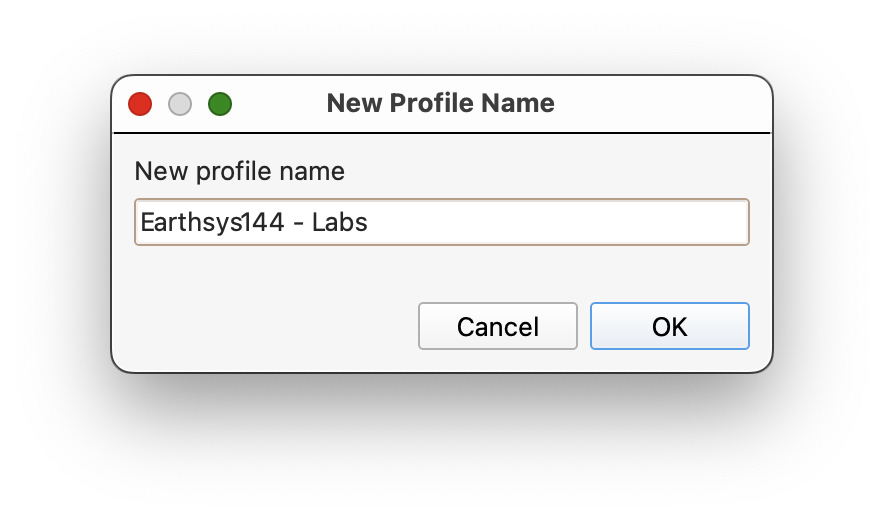Click the green zoom window button
884x520 pixels.
(x=220, y=104)
